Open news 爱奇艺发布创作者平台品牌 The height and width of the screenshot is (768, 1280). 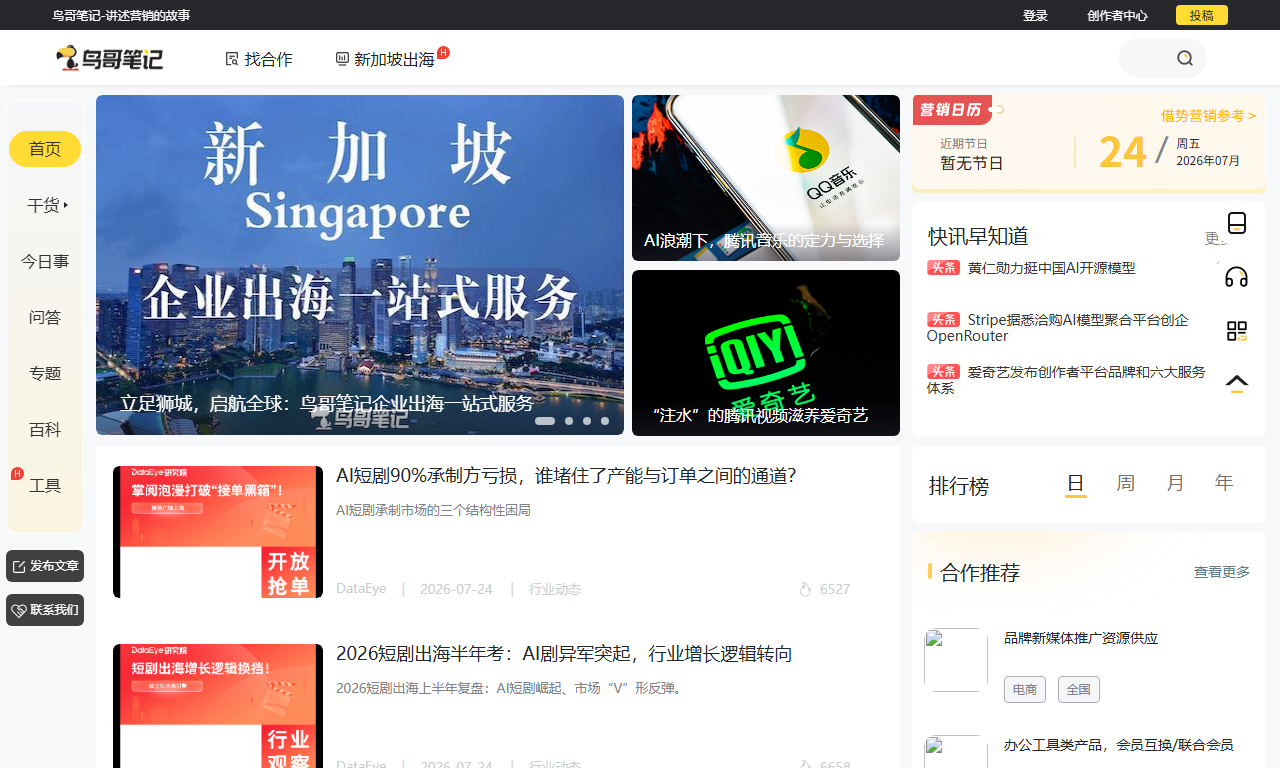click(x=1067, y=380)
